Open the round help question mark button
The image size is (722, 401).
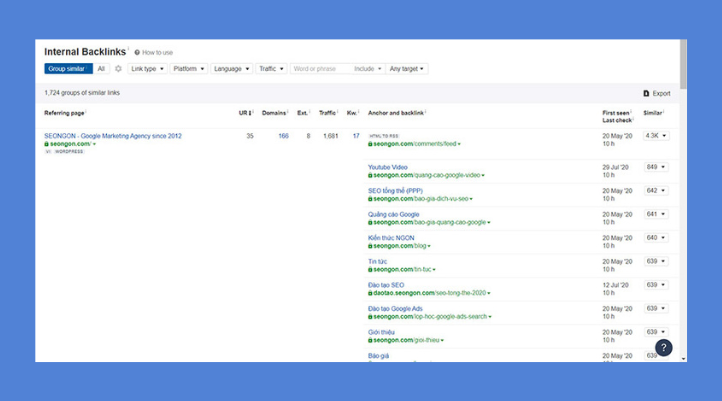[664, 348]
